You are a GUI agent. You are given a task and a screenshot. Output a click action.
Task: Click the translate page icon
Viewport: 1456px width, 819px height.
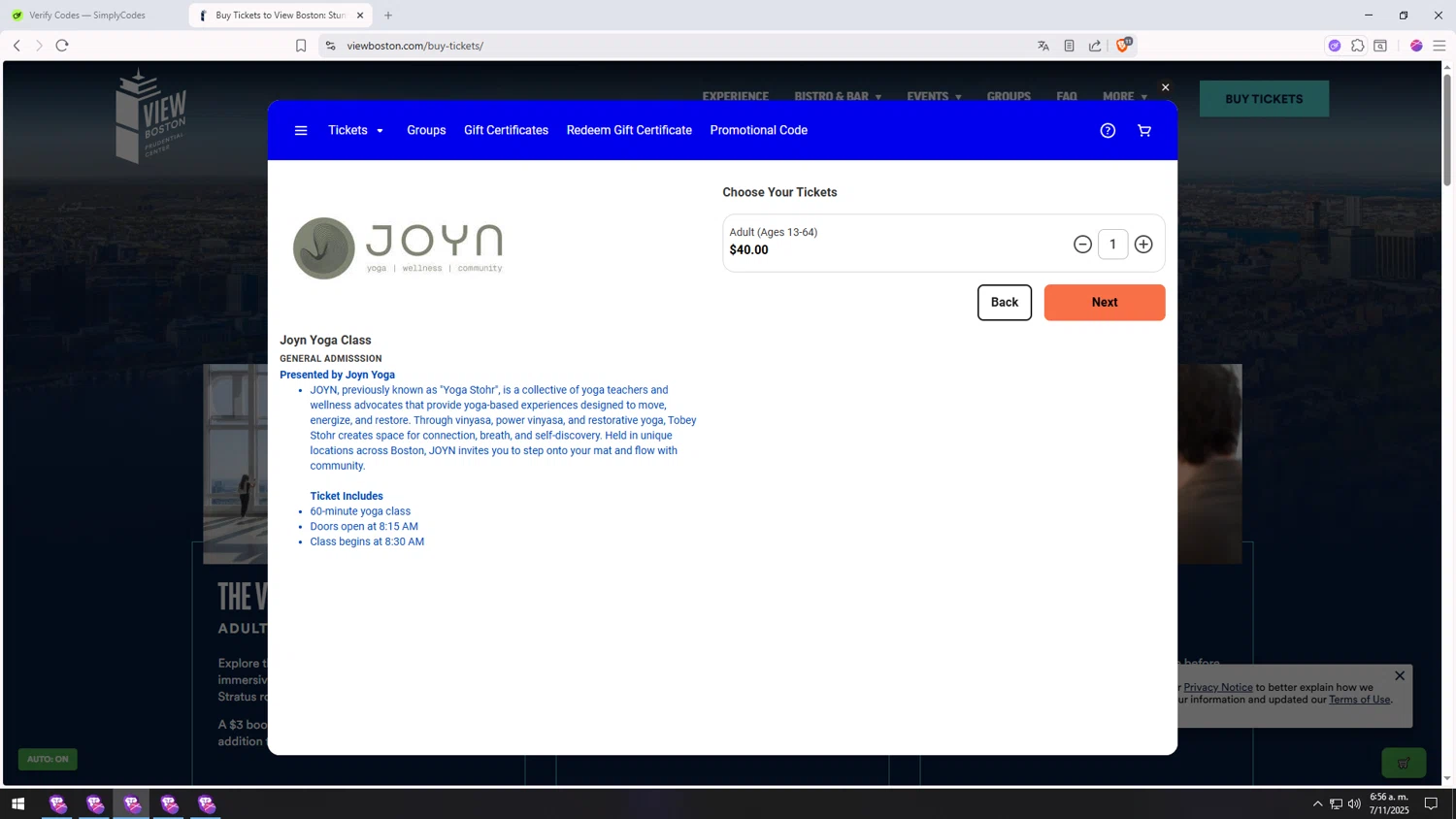1043,46
